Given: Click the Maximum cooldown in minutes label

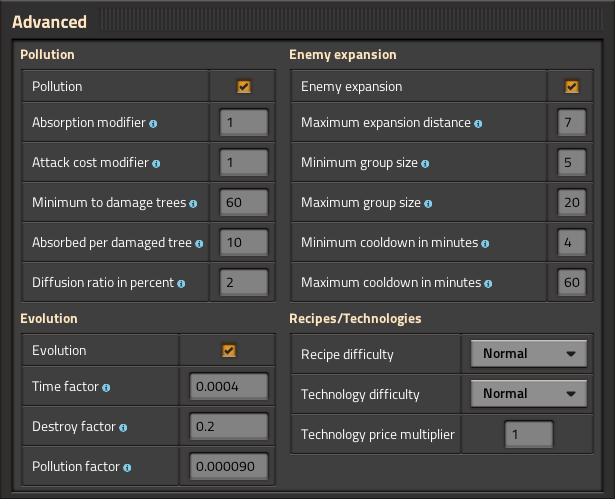Looking at the screenshot, I should coord(391,283).
